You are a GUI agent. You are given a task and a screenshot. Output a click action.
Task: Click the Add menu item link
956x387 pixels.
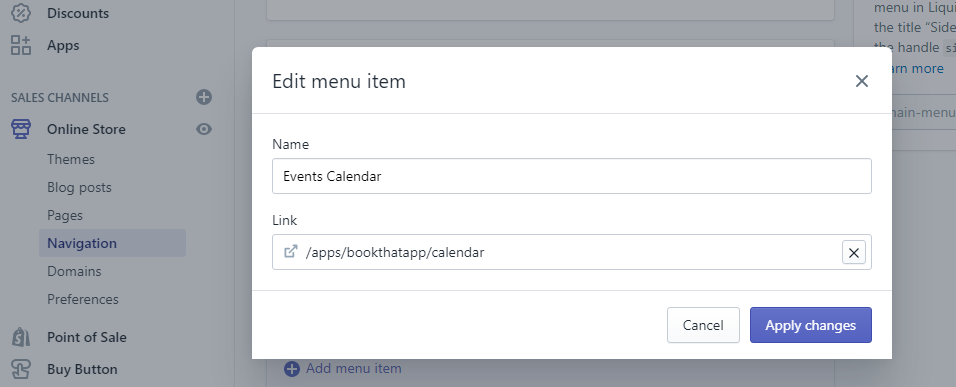343,368
